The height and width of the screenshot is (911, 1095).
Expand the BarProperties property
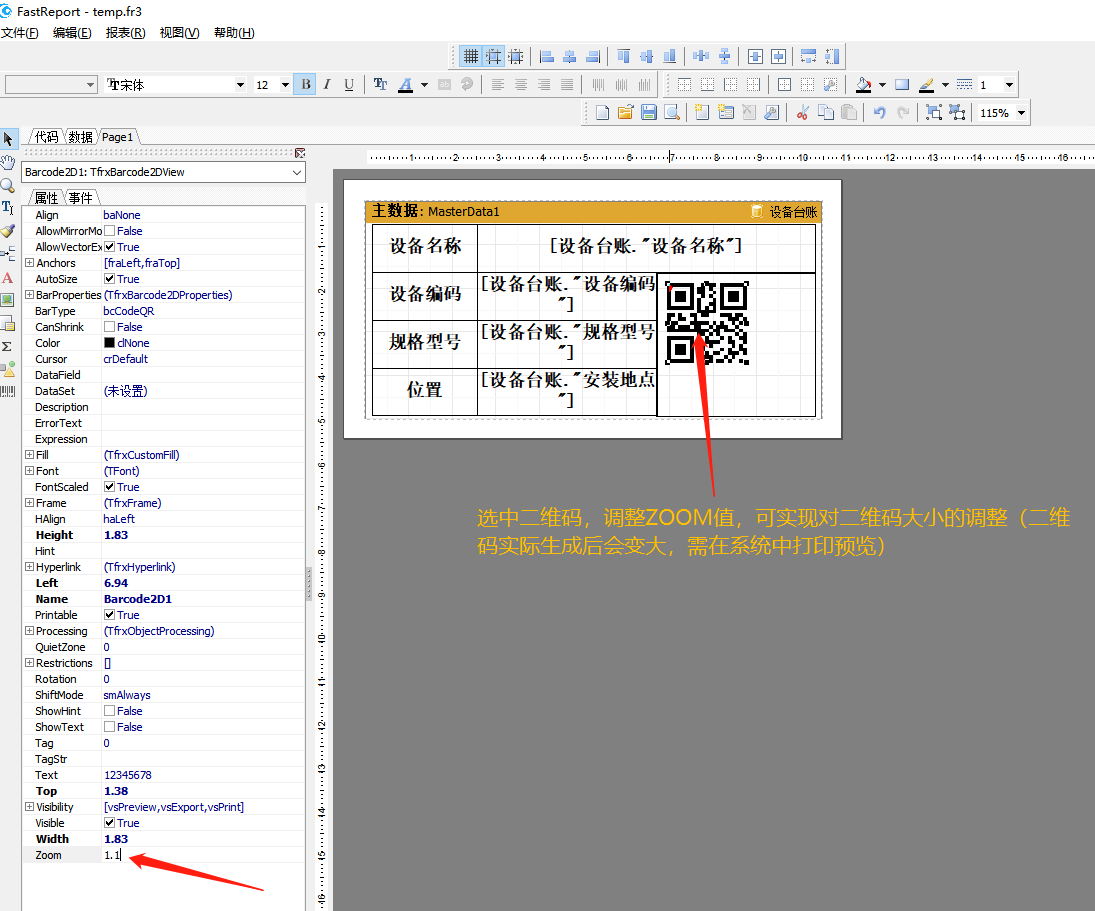(x=29, y=295)
